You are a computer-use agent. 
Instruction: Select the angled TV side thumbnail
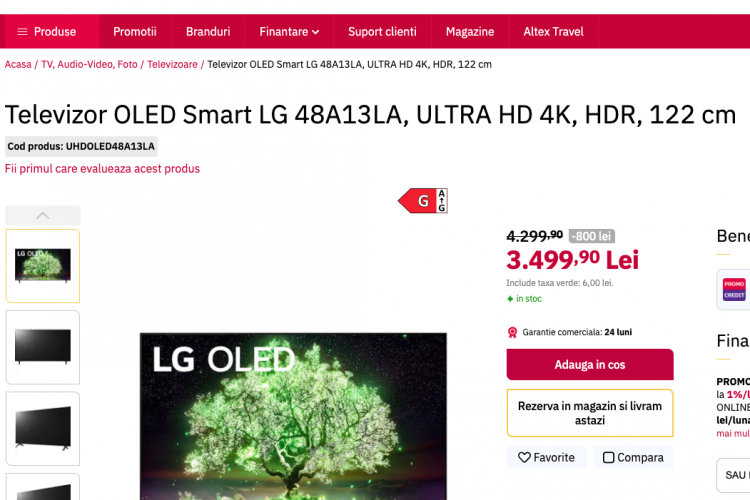tap(43, 428)
